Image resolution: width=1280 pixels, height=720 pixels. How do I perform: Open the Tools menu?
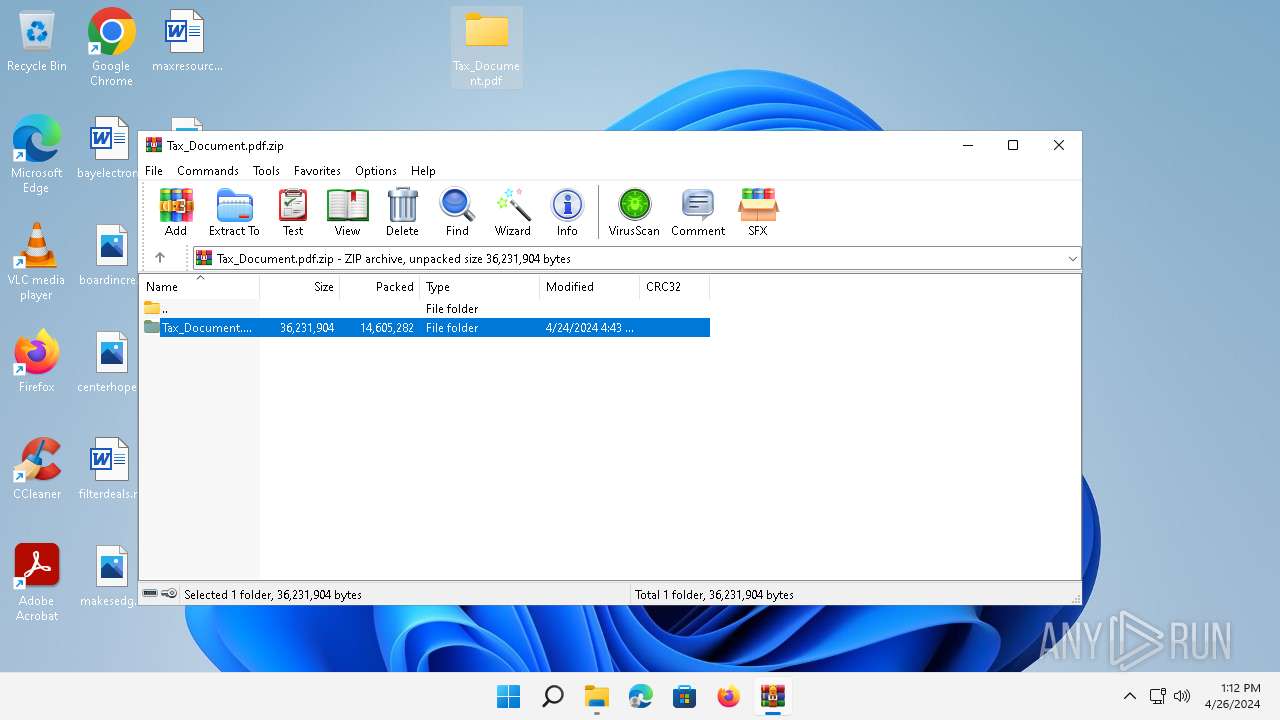pyautogui.click(x=266, y=171)
